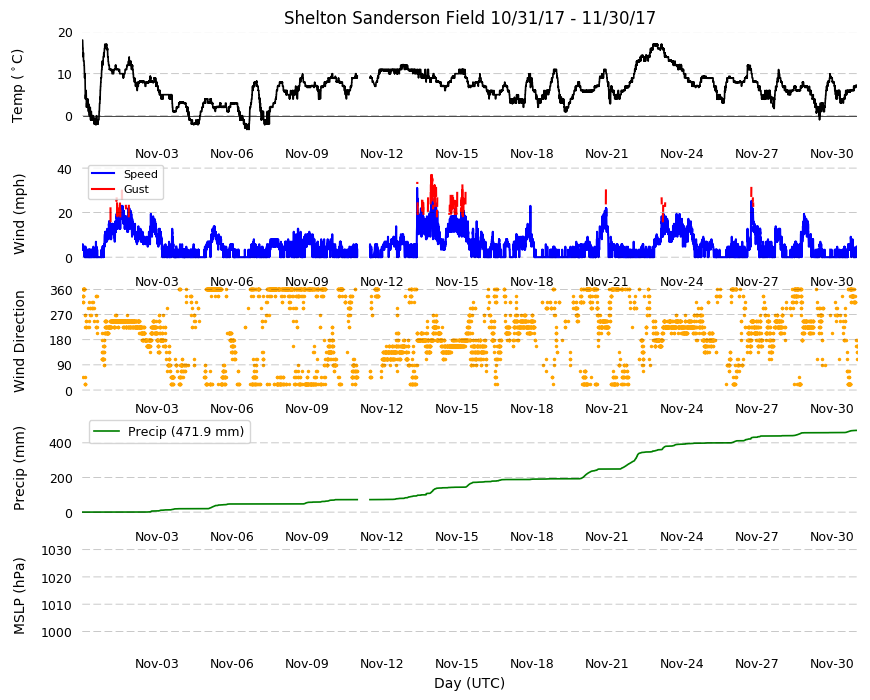Click the red Gust legend line swatch

click(103, 189)
